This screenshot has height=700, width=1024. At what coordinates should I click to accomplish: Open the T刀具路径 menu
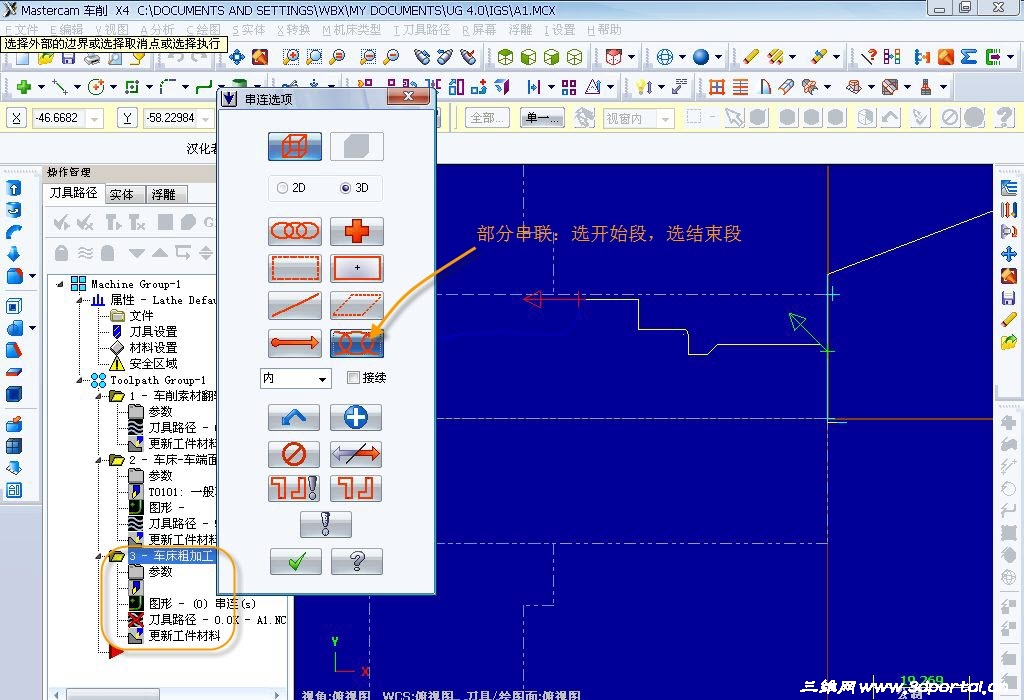pos(422,30)
